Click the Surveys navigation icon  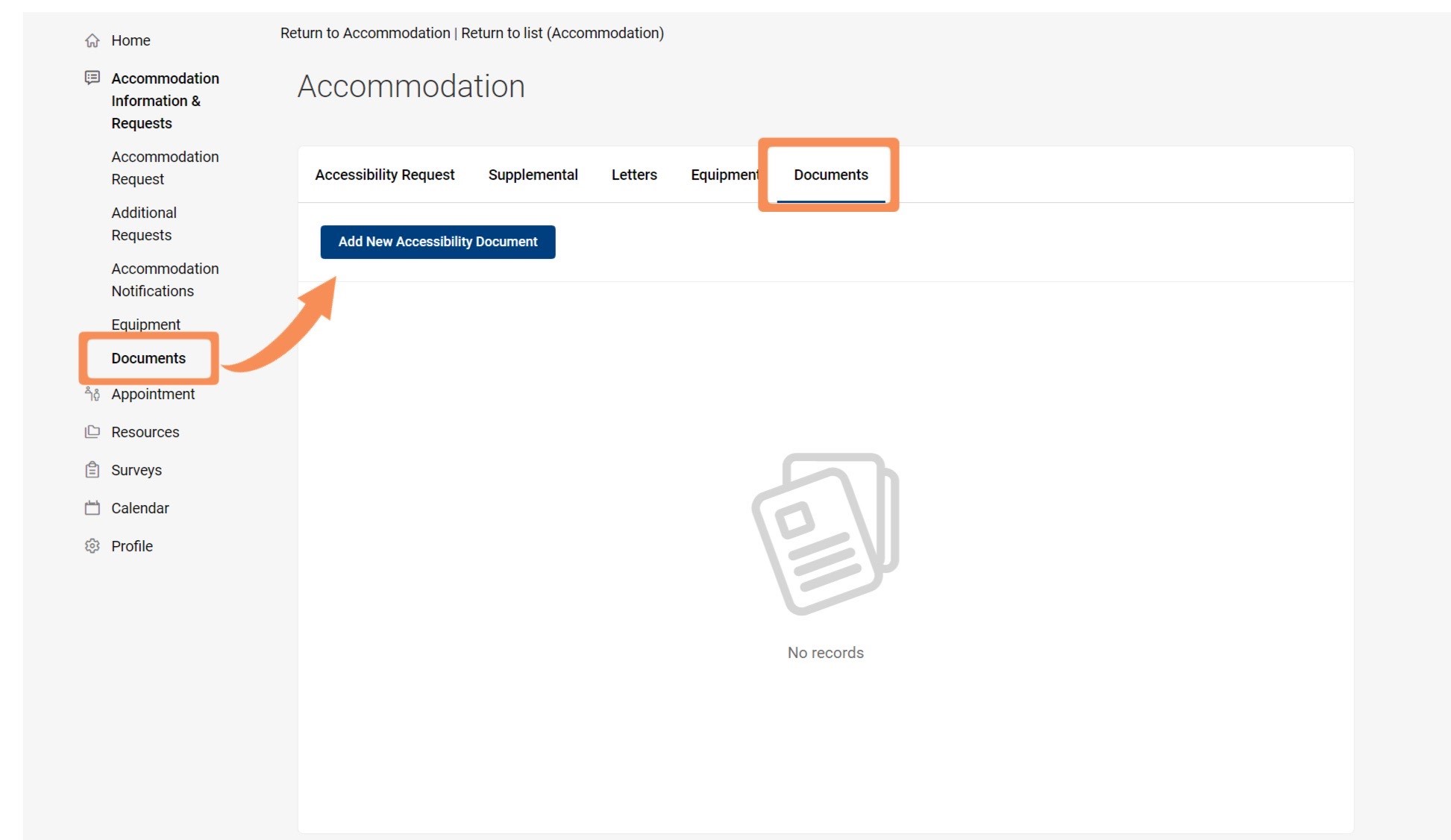point(93,470)
